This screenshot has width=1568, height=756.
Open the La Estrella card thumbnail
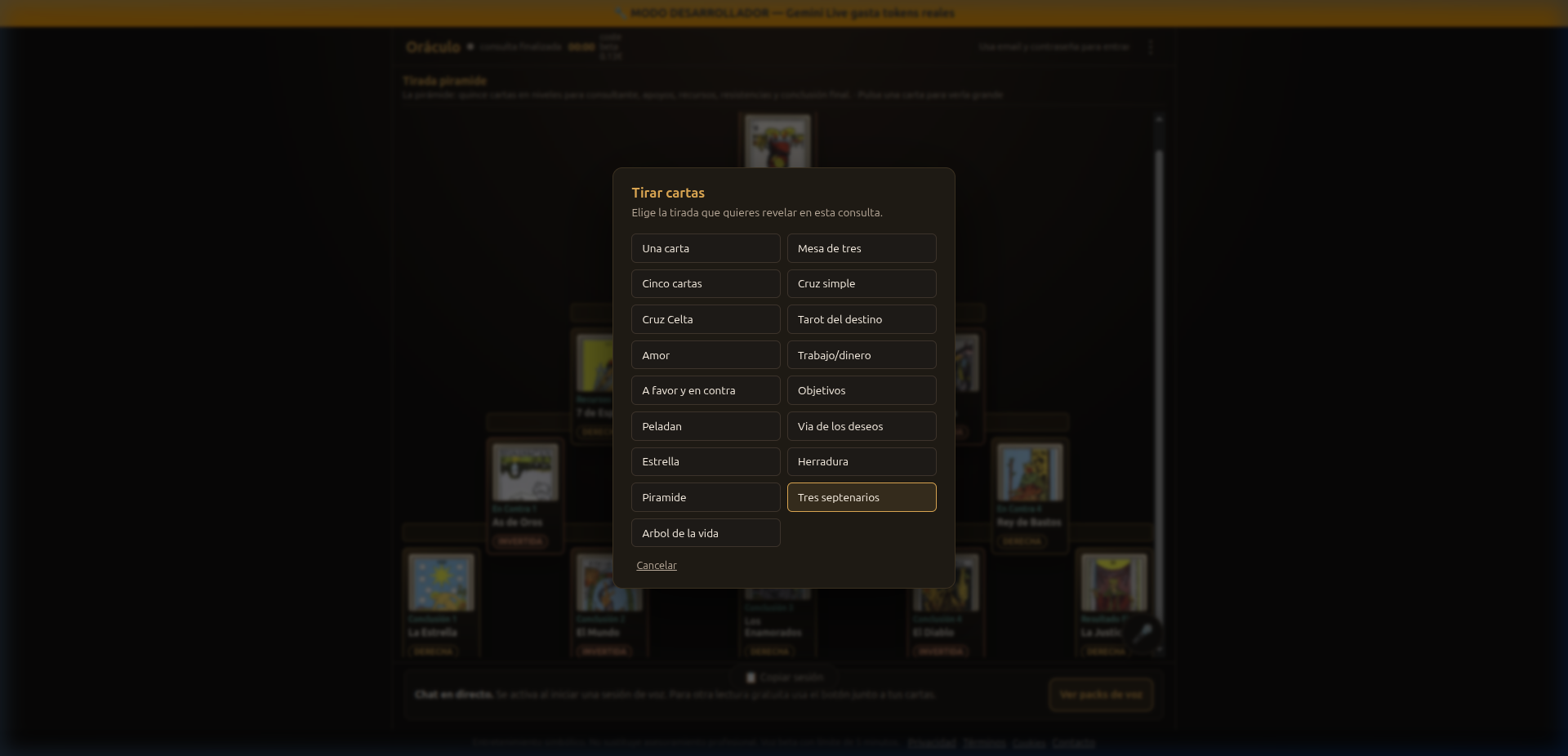pyautogui.click(x=442, y=582)
